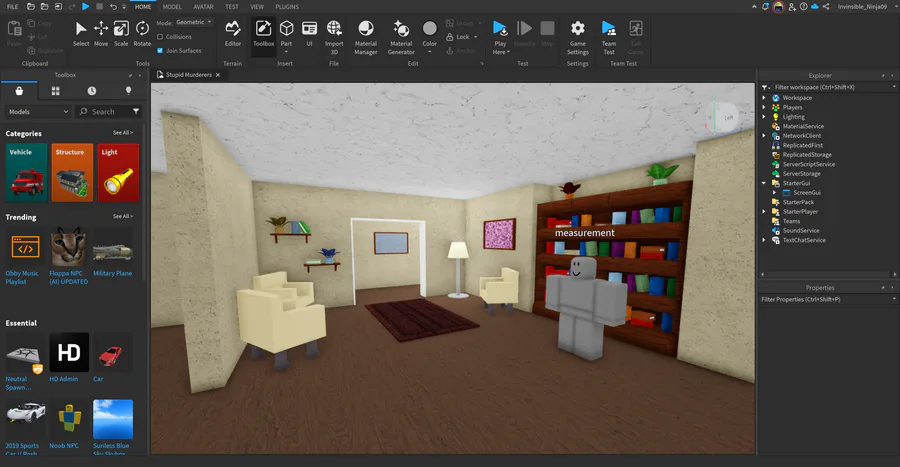The height and width of the screenshot is (467, 900).
Task: Click the collaborator add-user icon
Action: [x=792, y=6]
